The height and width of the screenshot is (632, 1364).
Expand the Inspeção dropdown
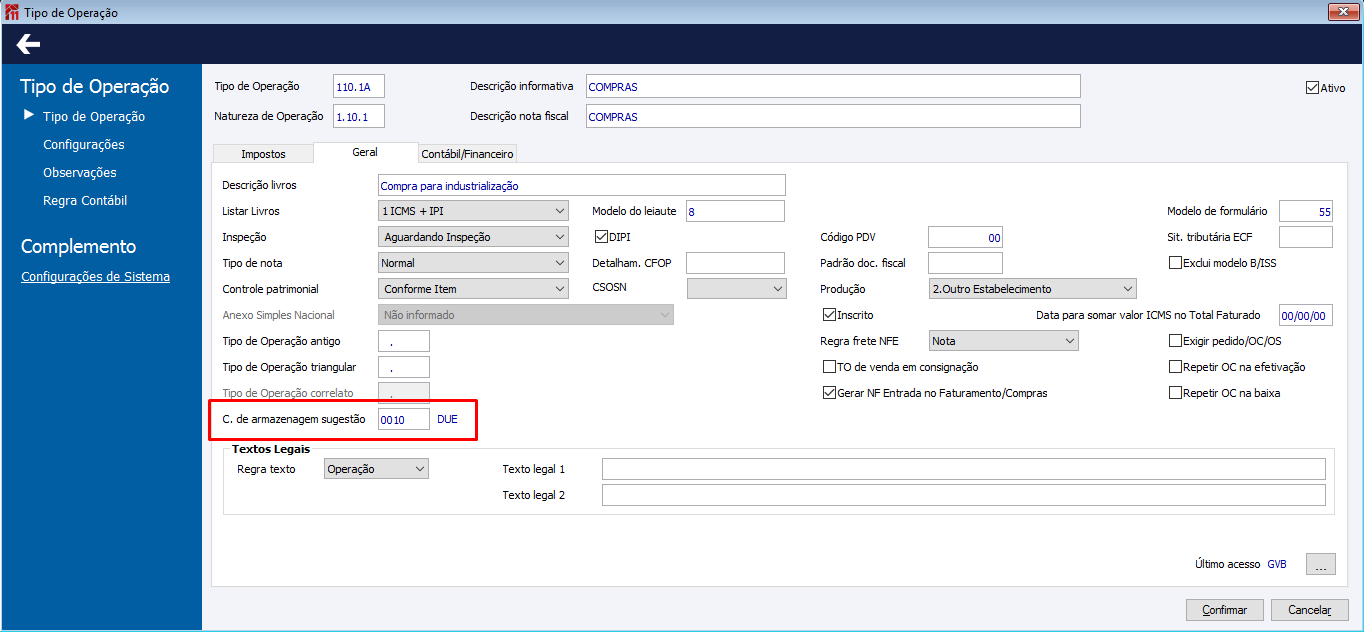474,237
